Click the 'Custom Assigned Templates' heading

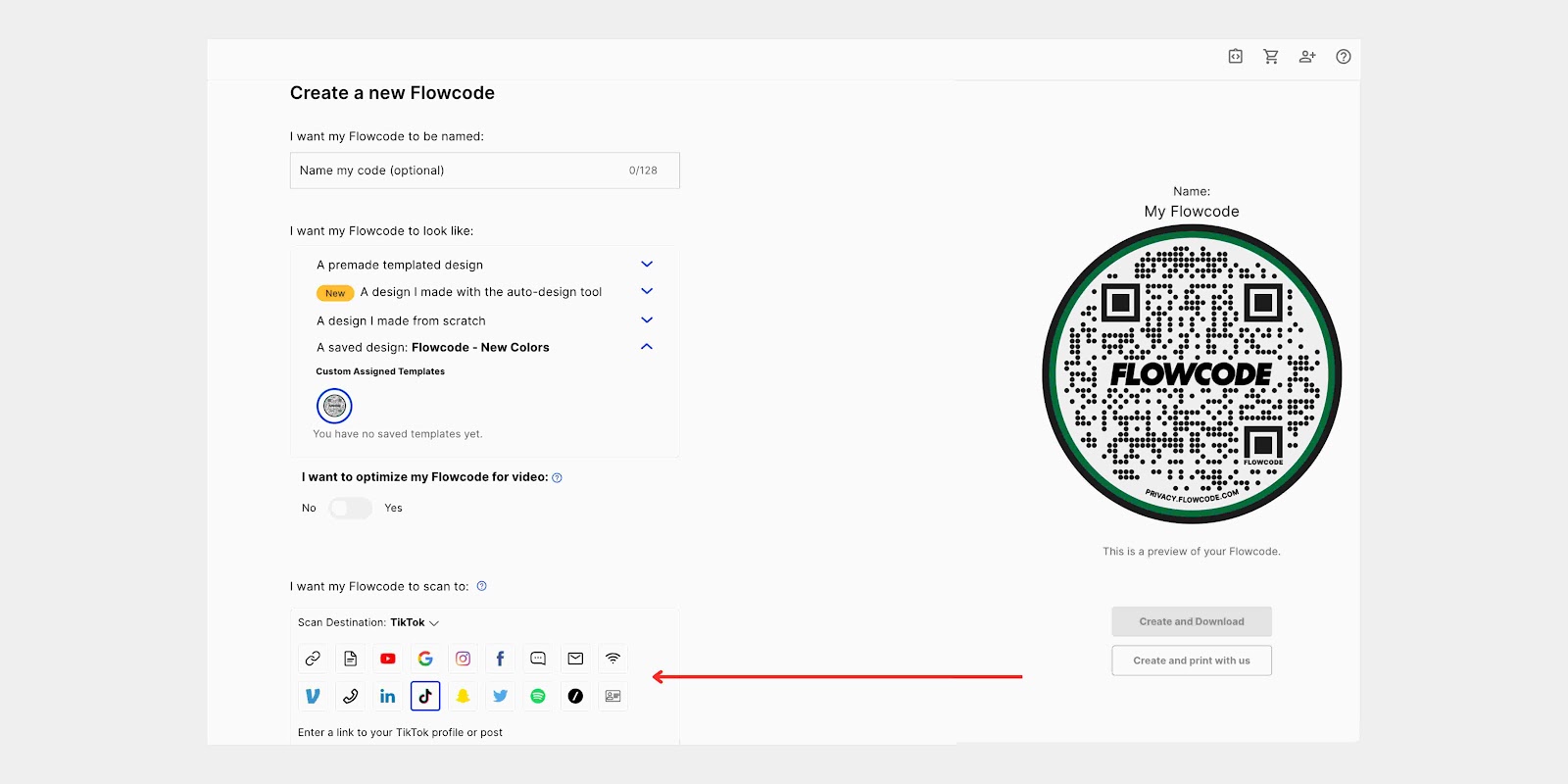[x=380, y=371]
